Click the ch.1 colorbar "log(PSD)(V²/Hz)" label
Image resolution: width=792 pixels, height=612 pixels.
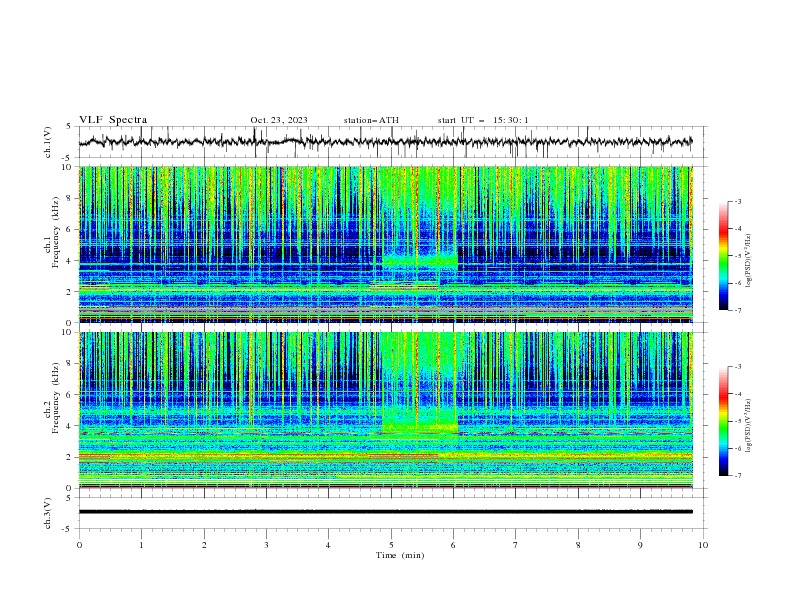click(x=749, y=261)
